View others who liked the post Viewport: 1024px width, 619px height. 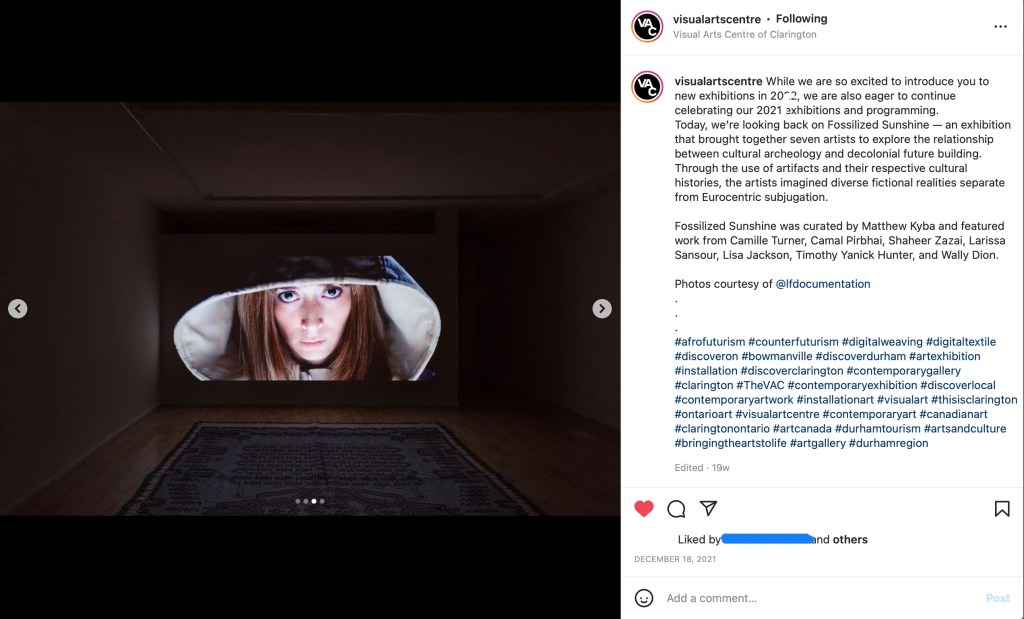850,540
